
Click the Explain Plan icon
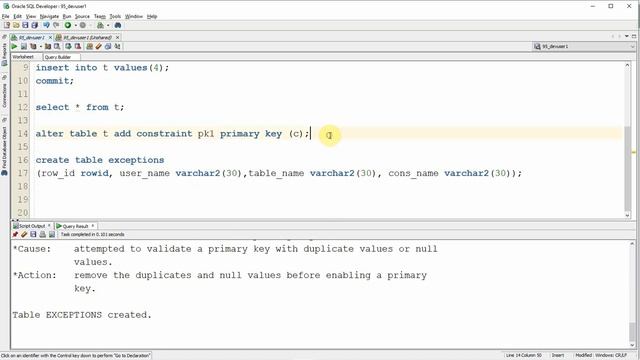click(33, 47)
